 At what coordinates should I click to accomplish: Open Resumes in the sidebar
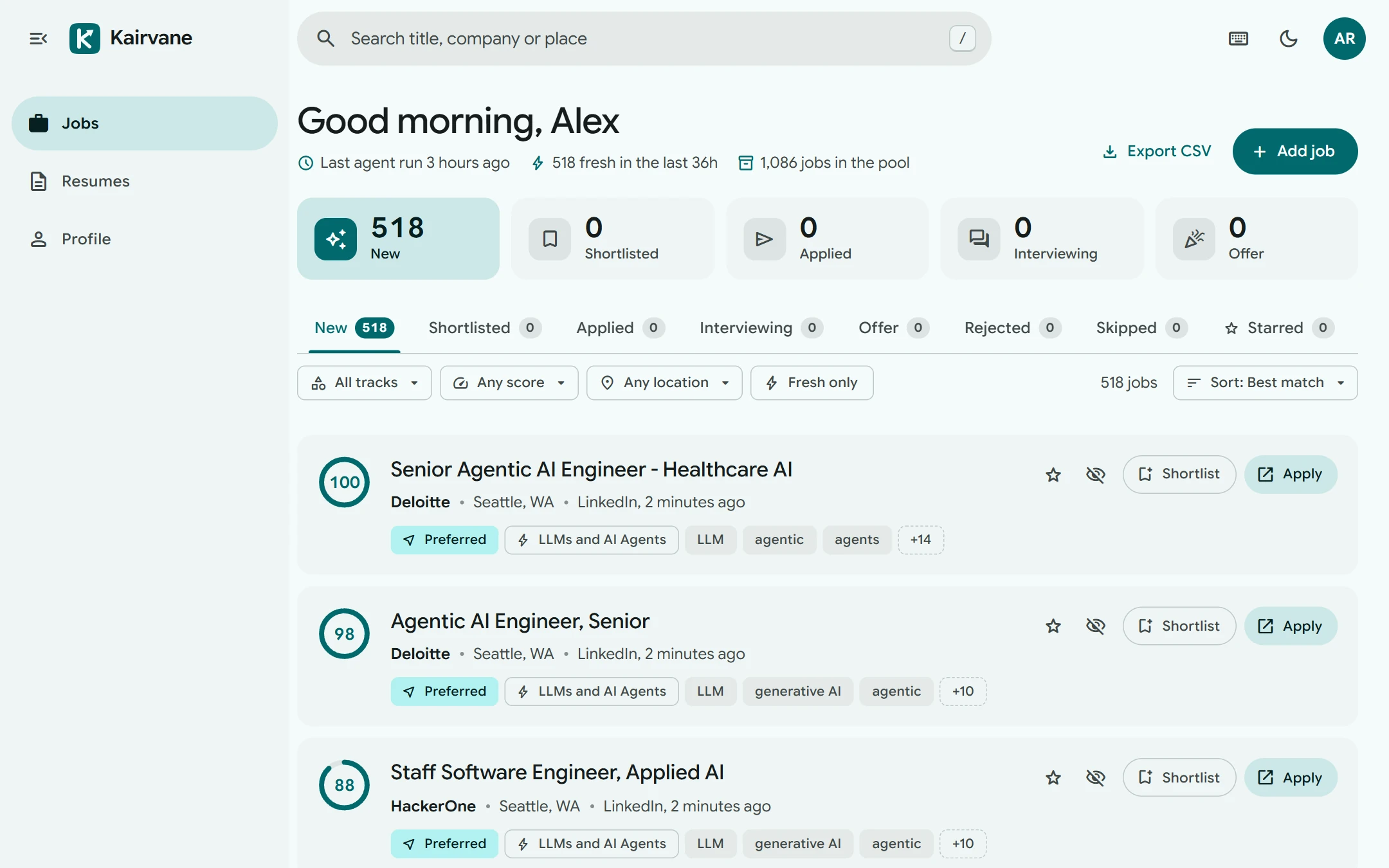(x=145, y=181)
